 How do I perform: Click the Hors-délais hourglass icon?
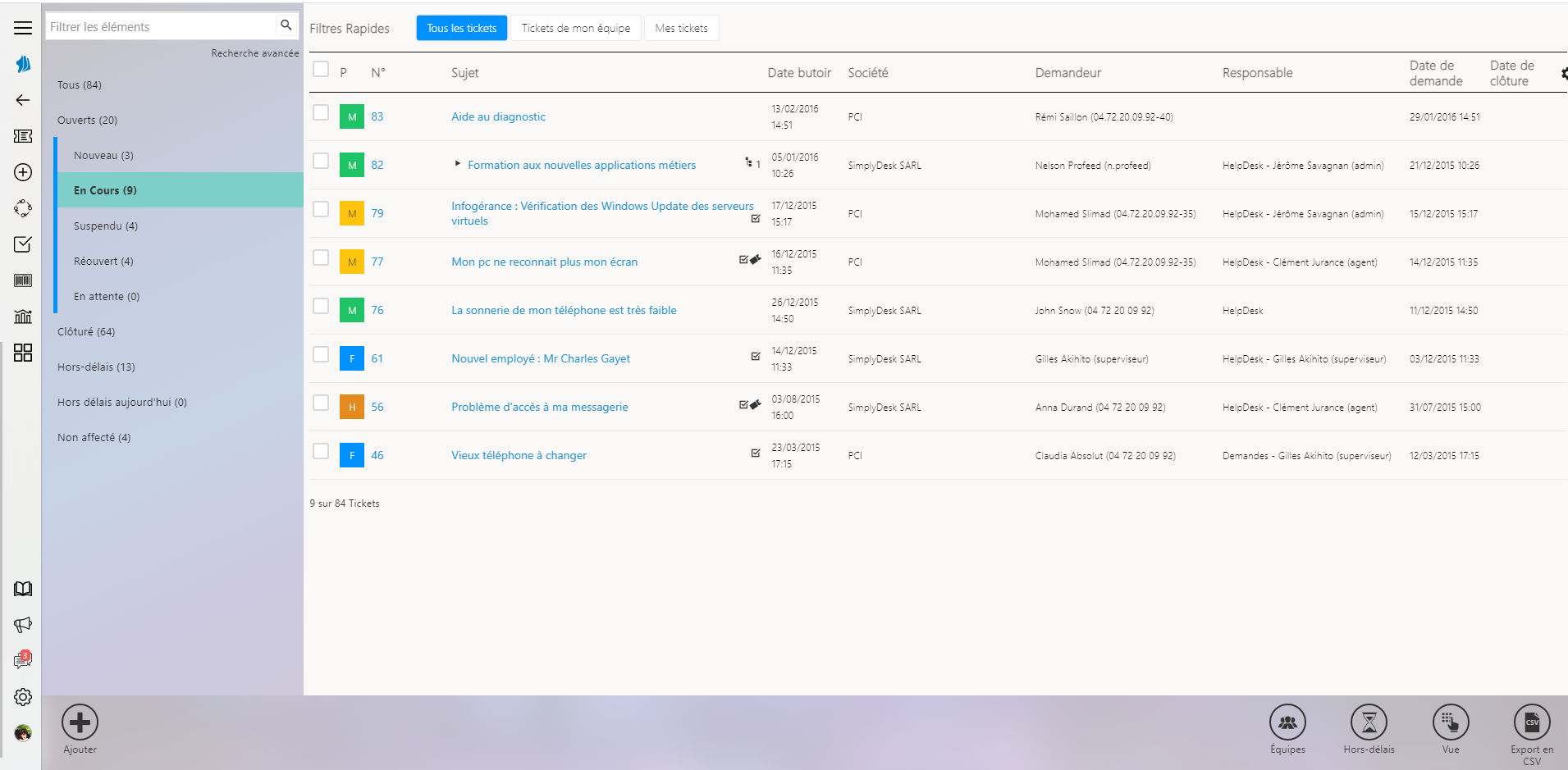tap(1369, 722)
